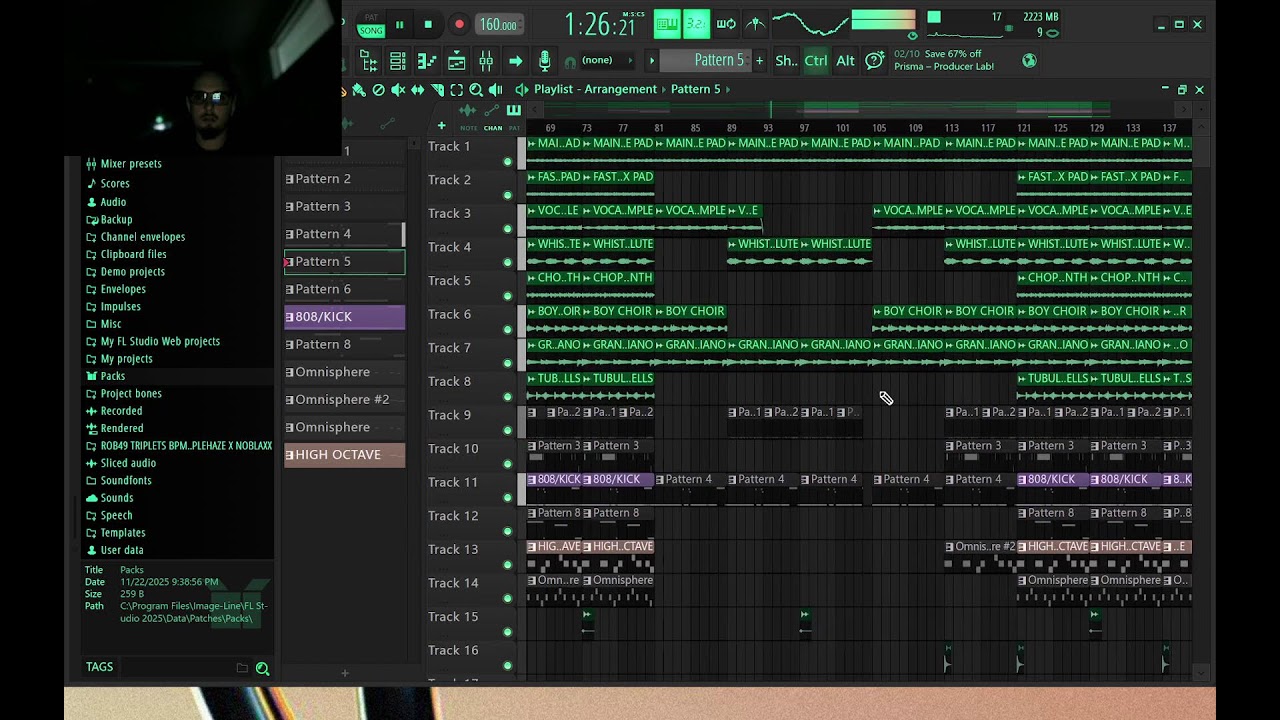
Task: Click the Sh.. shift modifier button
Action: point(786,61)
